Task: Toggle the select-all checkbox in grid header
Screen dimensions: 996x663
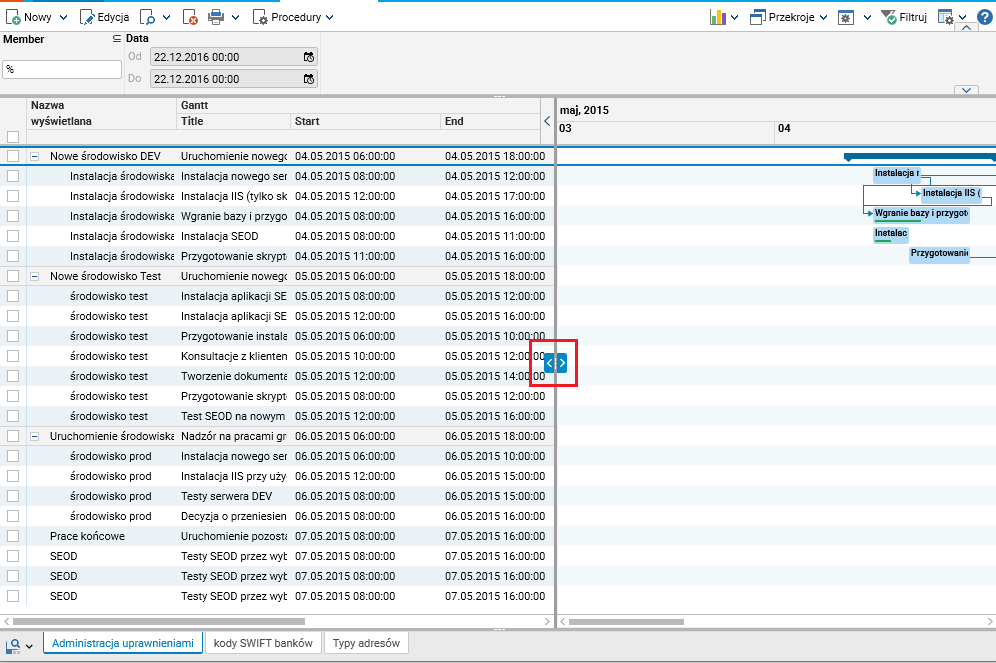Action: click(x=13, y=137)
